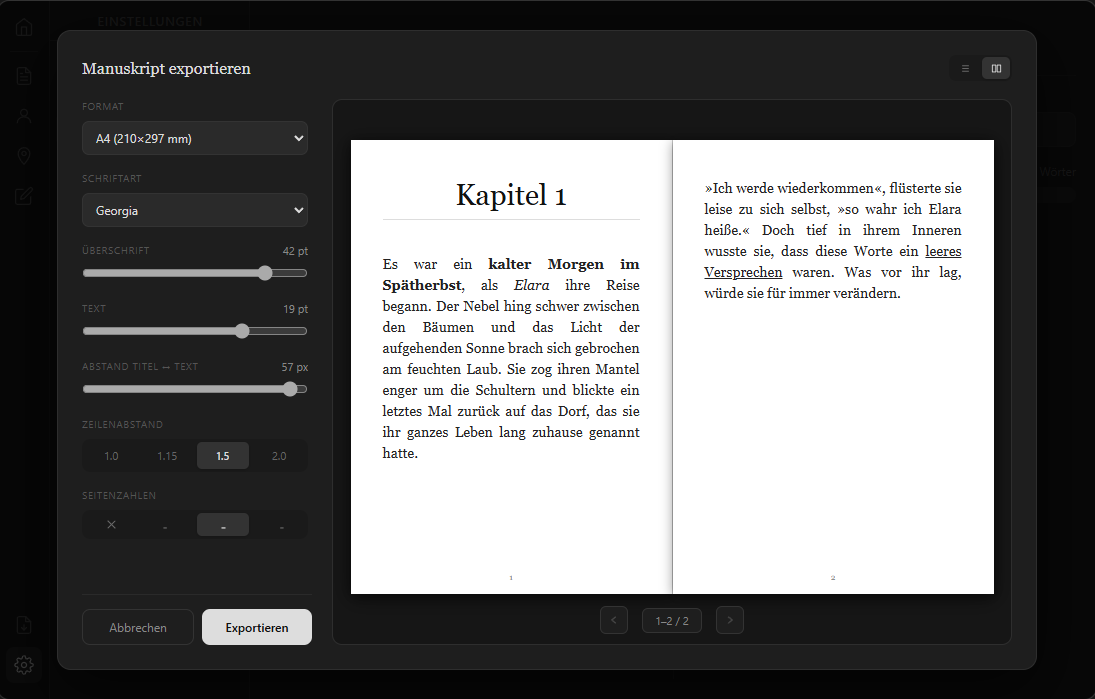Select left-aligned page number position
This screenshot has height=699, width=1095.
(x=165, y=524)
